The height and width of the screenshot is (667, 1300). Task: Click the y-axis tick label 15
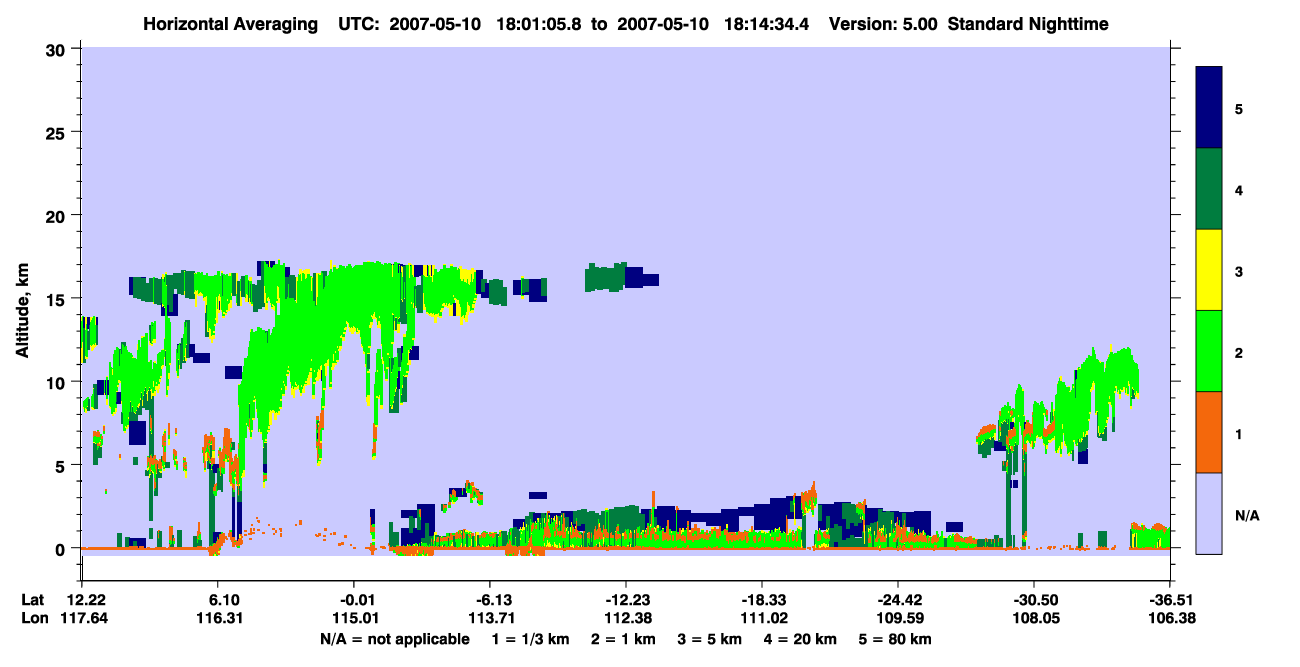tap(58, 299)
